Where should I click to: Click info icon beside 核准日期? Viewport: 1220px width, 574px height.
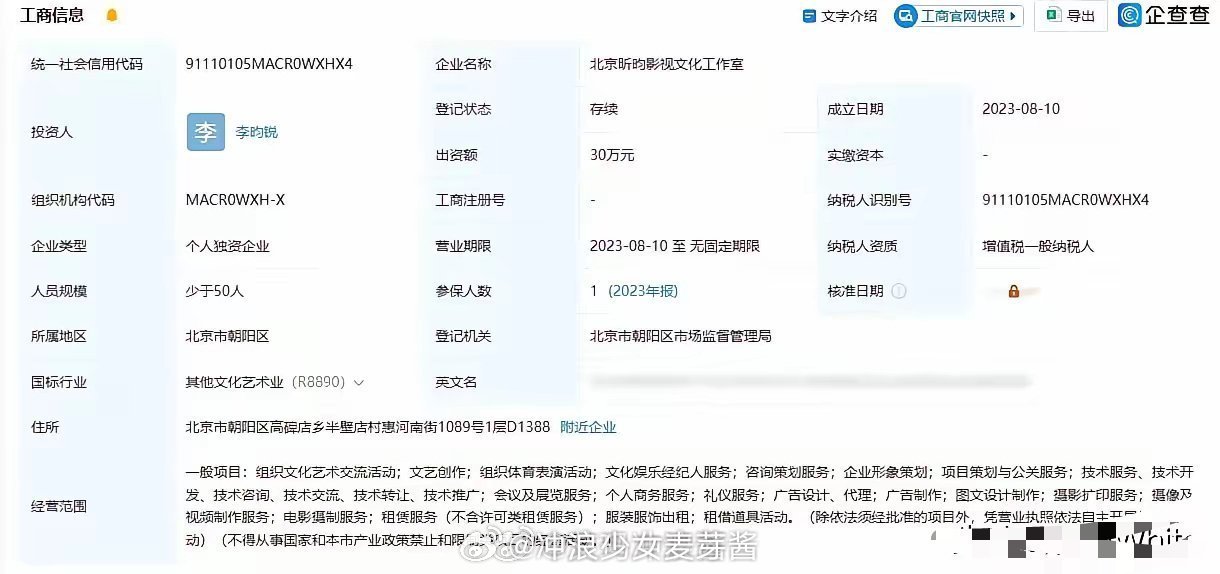tap(899, 291)
